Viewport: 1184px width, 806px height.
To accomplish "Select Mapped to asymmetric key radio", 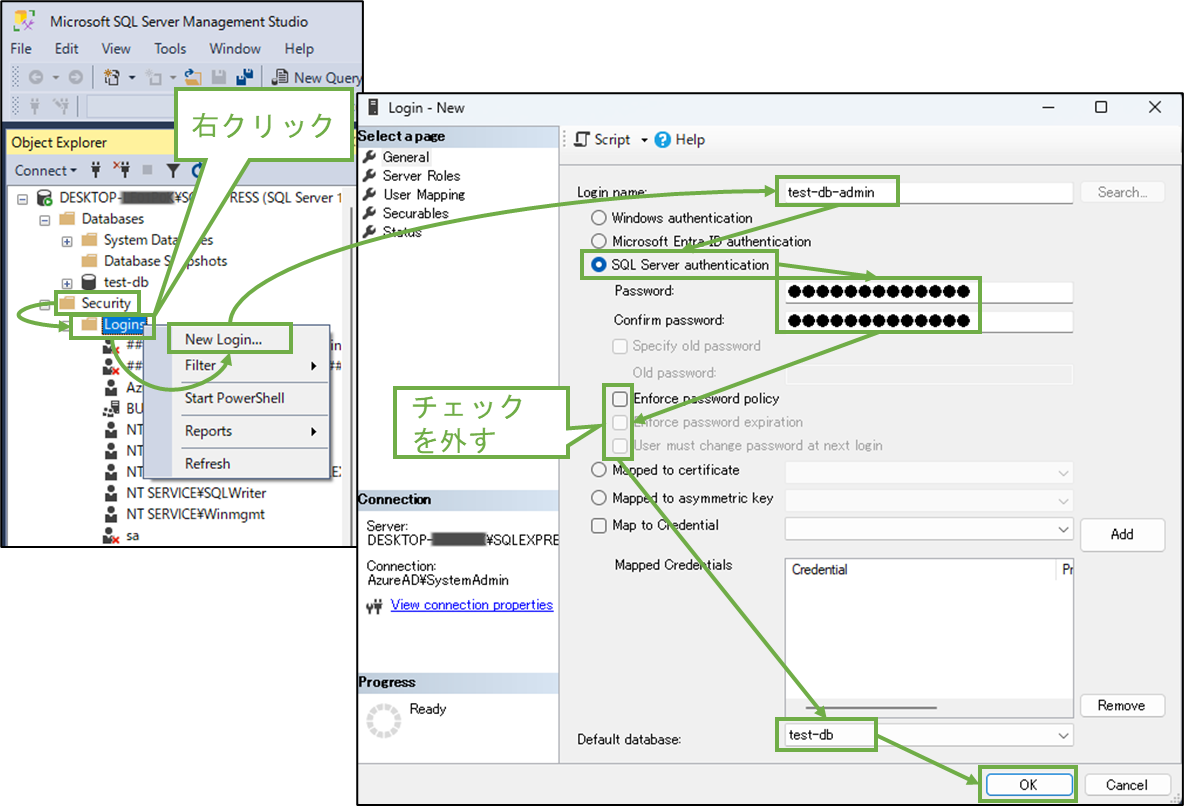I will pos(599,498).
